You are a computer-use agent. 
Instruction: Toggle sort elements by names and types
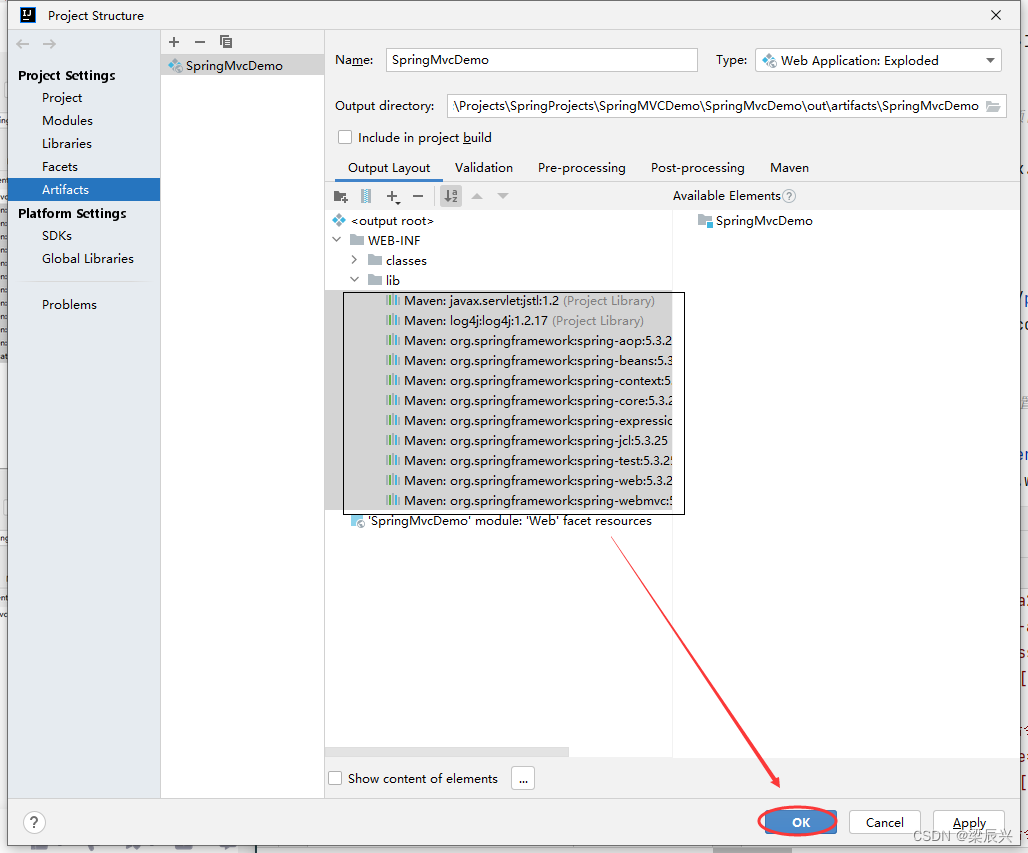[x=451, y=196]
